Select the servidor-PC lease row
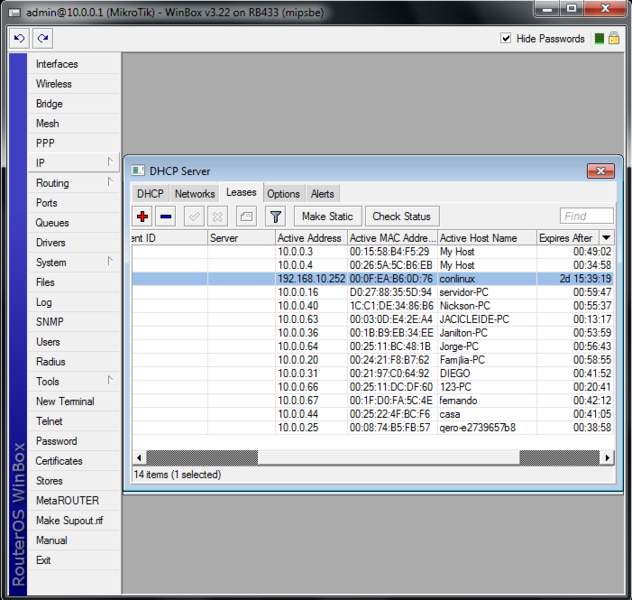The width and height of the screenshot is (632, 600). [x=373, y=292]
